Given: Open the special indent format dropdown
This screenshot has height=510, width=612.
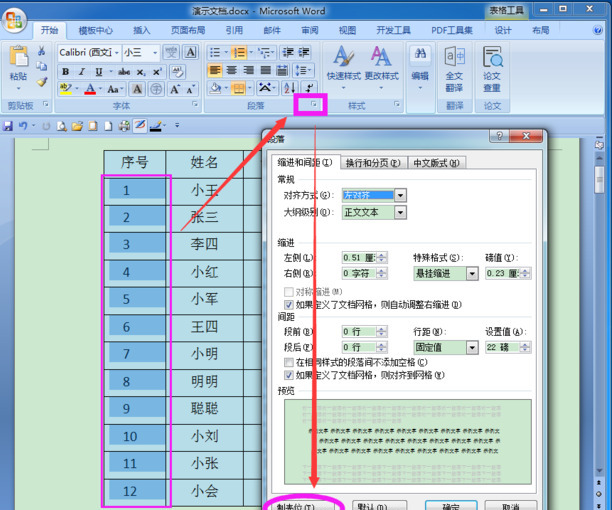Looking at the screenshot, I should click(x=472, y=274).
